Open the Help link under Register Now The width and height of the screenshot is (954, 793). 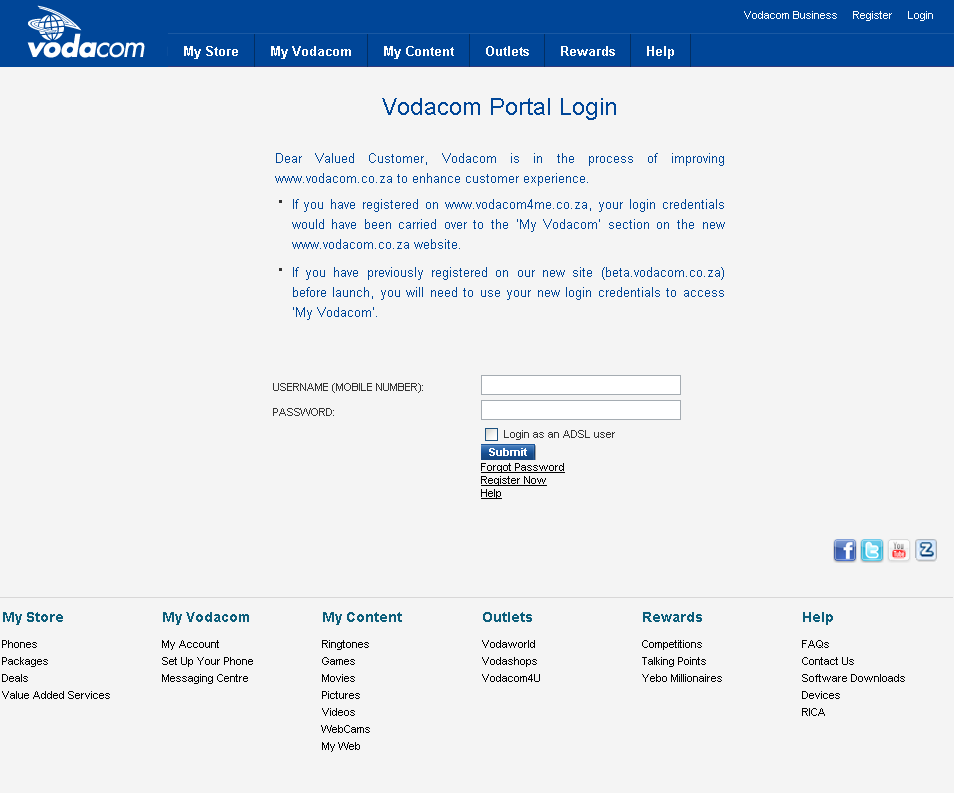pos(491,493)
